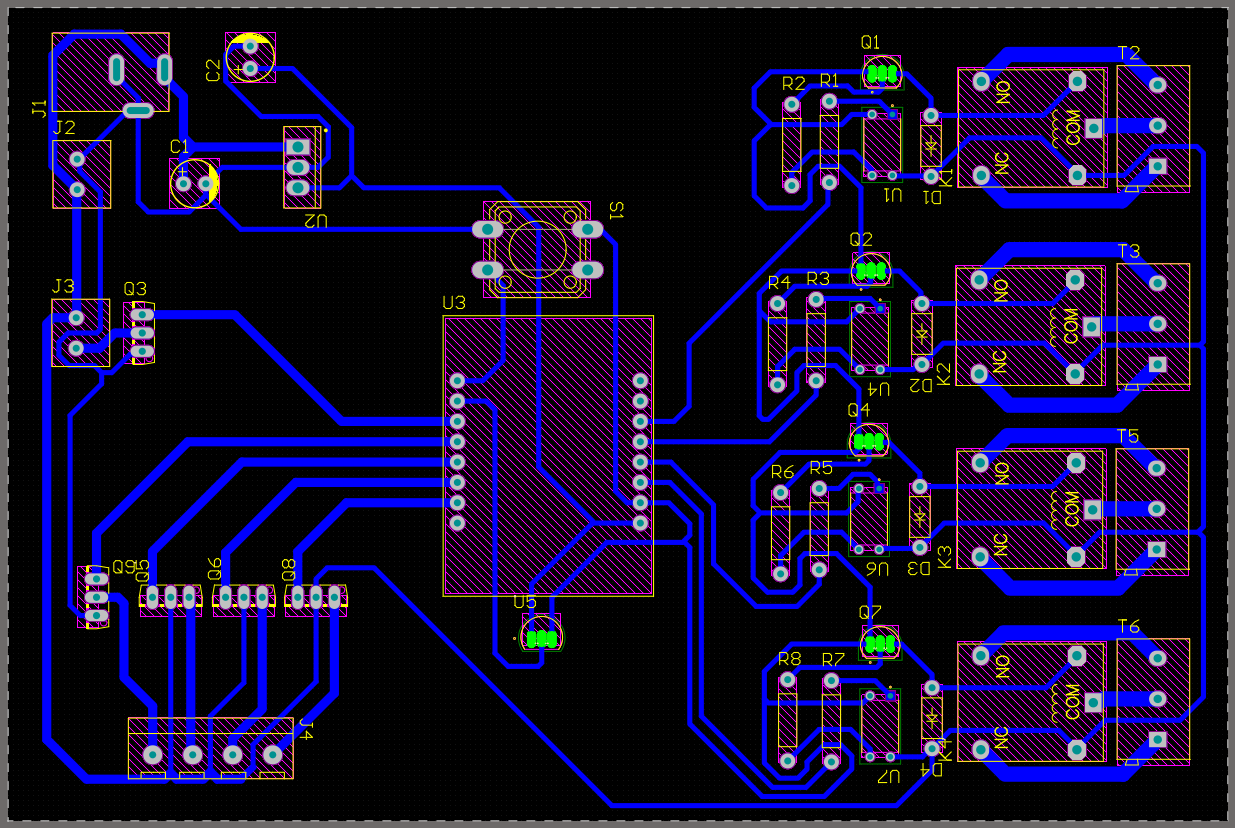The height and width of the screenshot is (828, 1235).
Task: Click capacitor C1 footprint
Action: coord(195,183)
